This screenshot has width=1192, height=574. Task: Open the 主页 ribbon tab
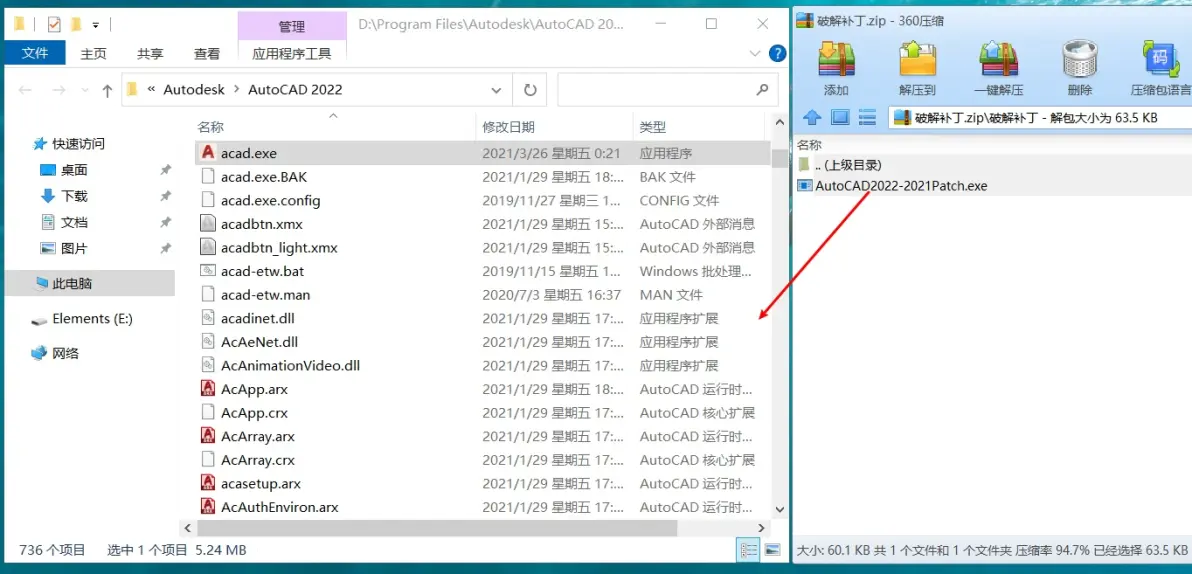click(94, 53)
